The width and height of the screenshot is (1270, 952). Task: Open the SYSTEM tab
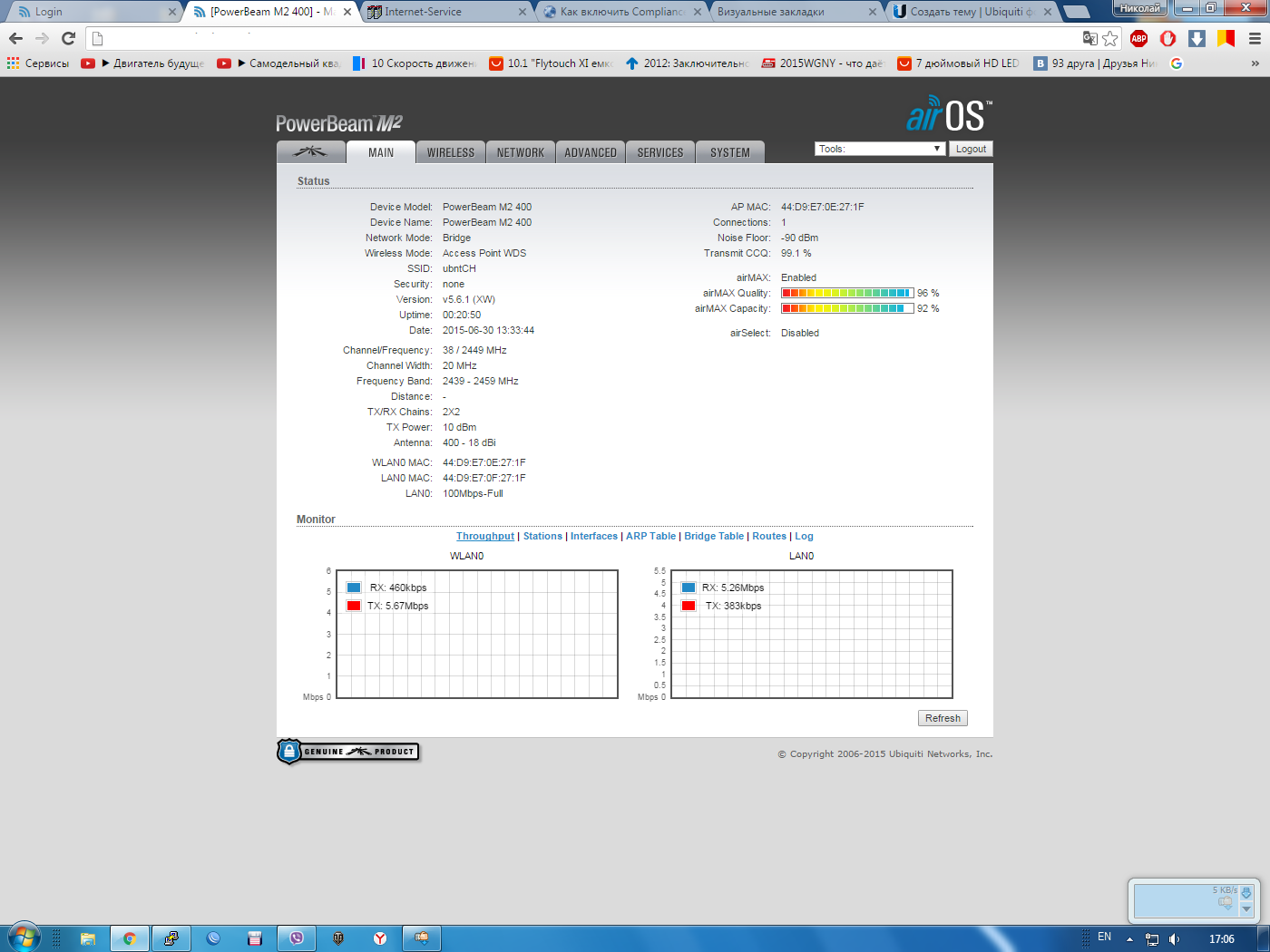point(730,152)
